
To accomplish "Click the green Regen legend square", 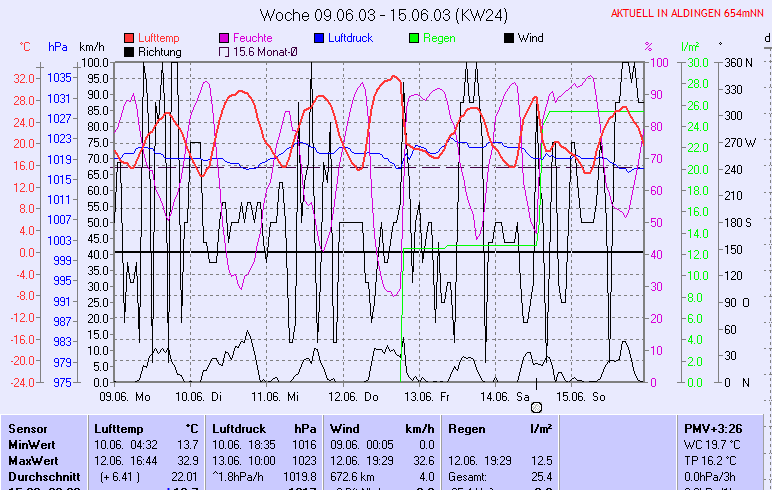I will [414, 38].
